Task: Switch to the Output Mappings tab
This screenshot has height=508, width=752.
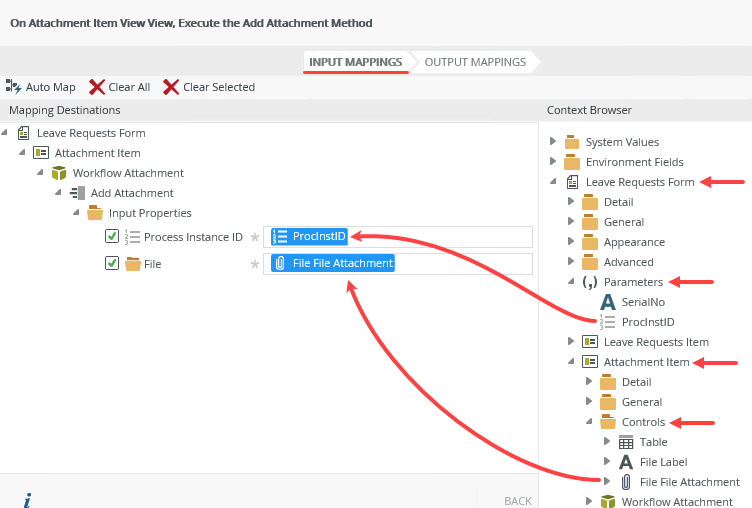Action: click(475, 62)
